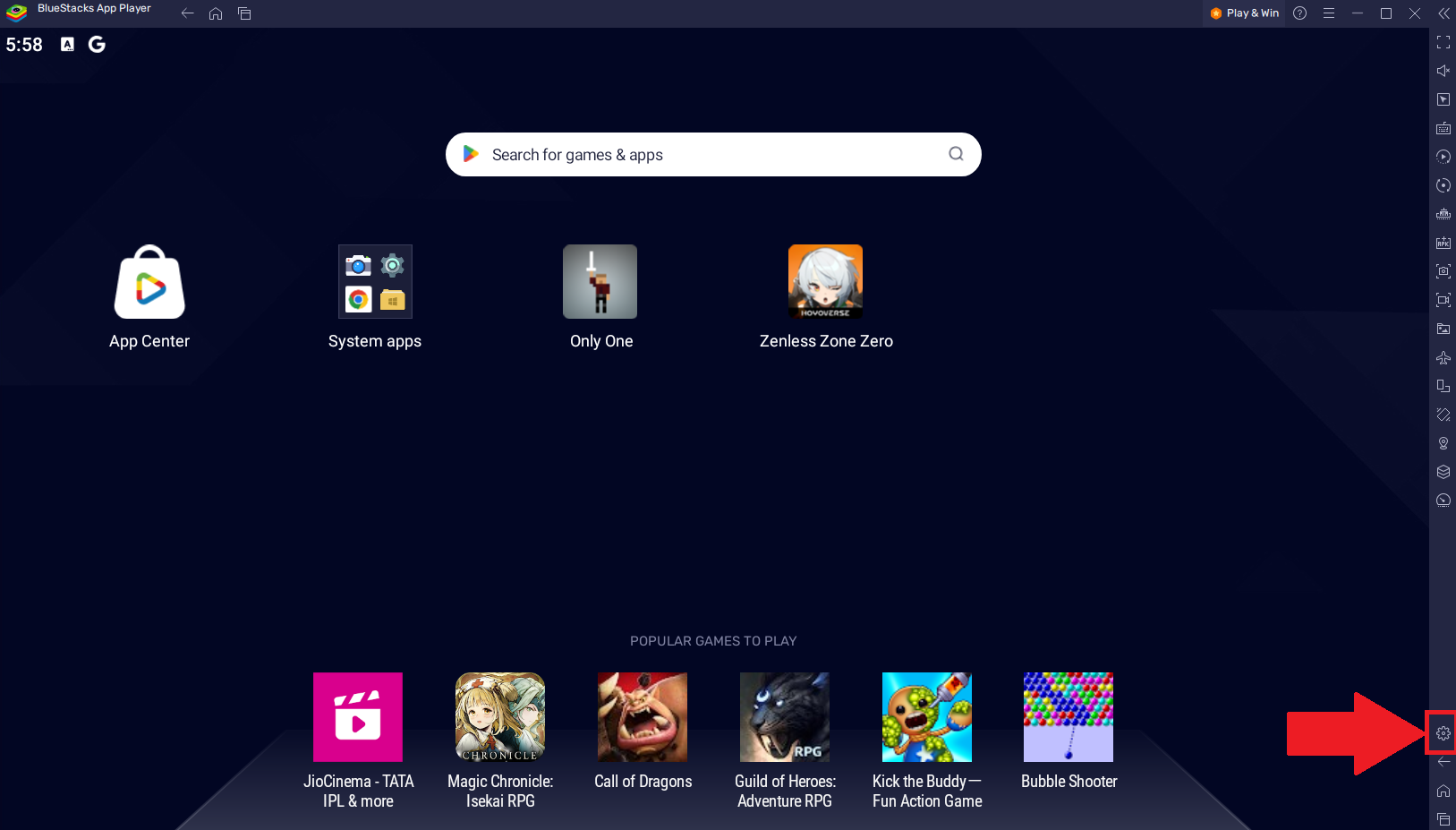Image resolution: width=1456 pixels, height=830 pixels.
Task: Open the help question mark icon
Action: [1300, 13]
